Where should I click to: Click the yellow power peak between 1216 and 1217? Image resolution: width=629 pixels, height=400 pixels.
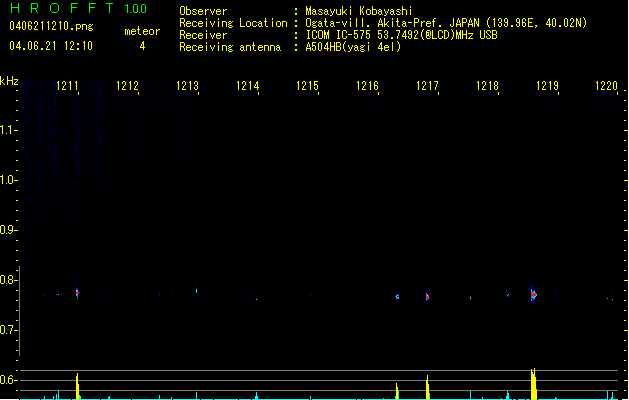[x=397, y=392]
